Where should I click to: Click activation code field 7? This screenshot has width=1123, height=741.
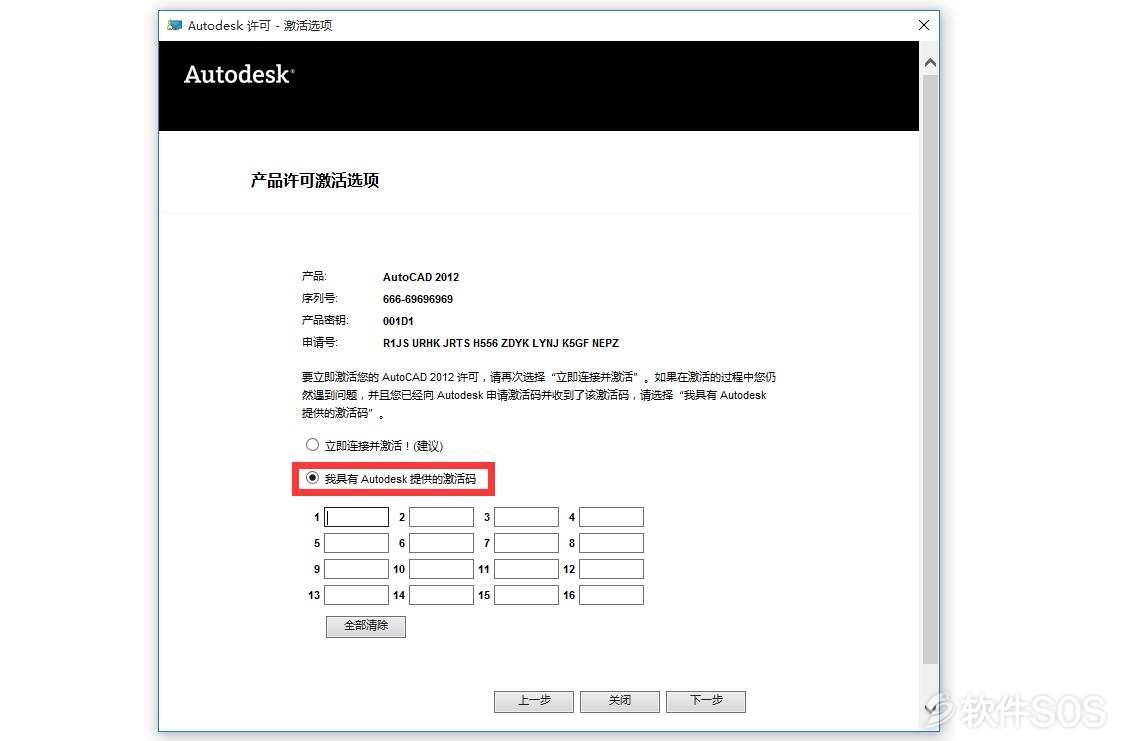click(x=526, y=543)
